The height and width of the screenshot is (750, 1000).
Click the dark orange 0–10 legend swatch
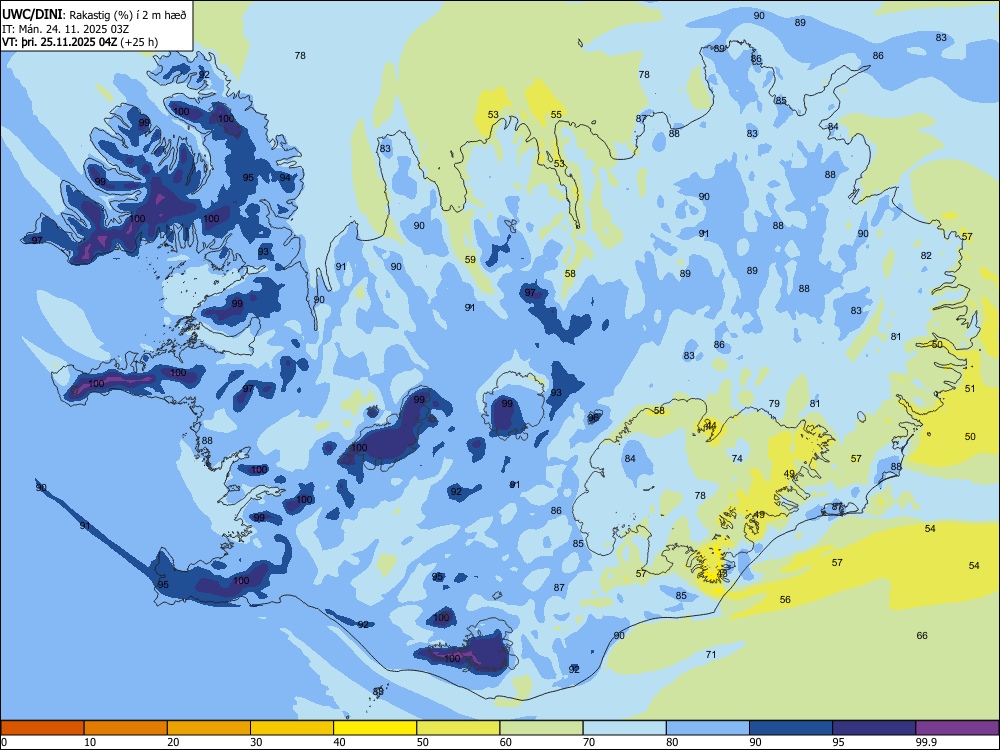tap(42, 728)
